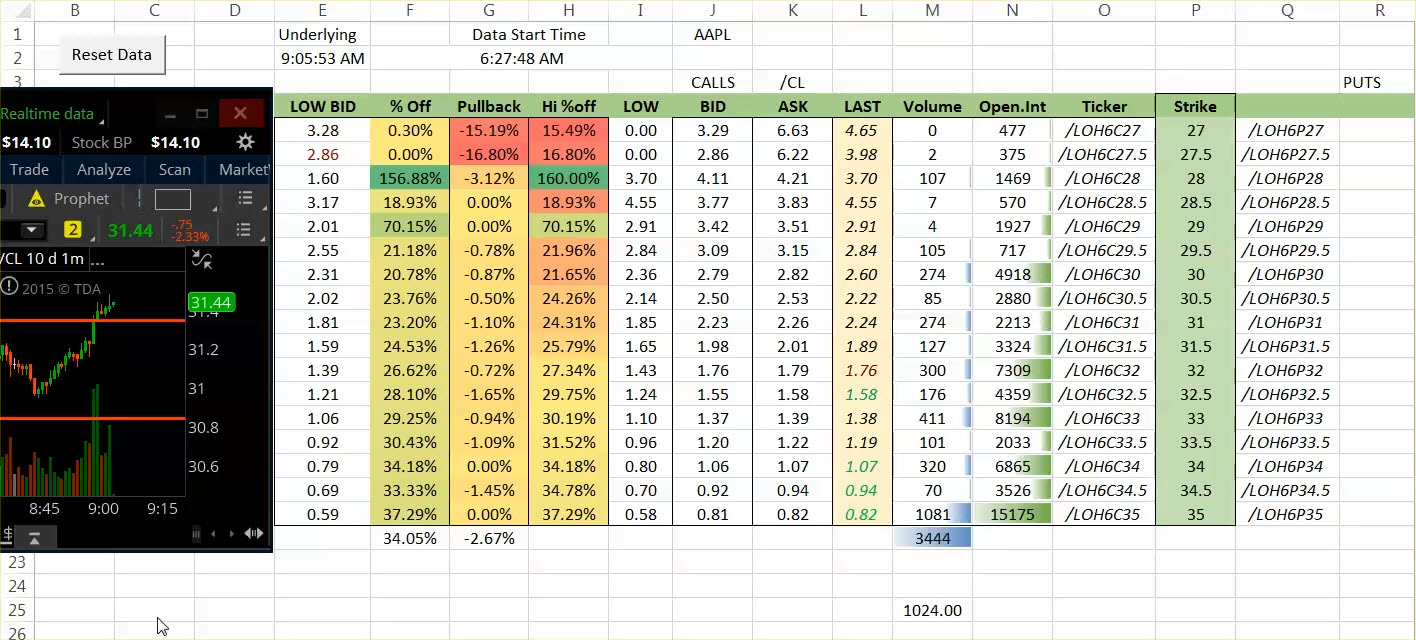The image size is (1416, 640).
Task: Click the yellow Prophet eye icon
Action: 37,198
